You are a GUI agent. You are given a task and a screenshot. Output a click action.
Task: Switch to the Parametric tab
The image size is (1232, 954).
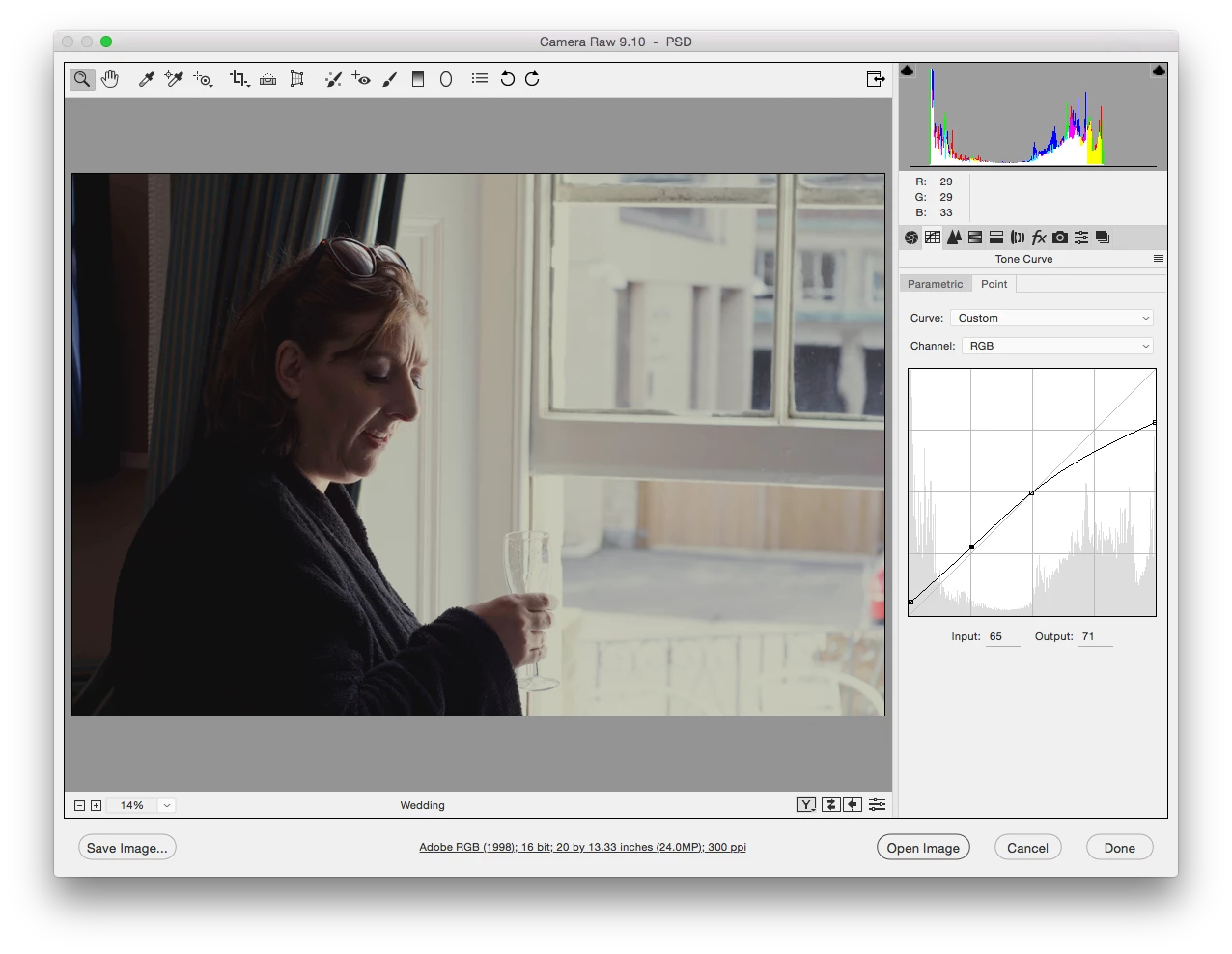935,284
